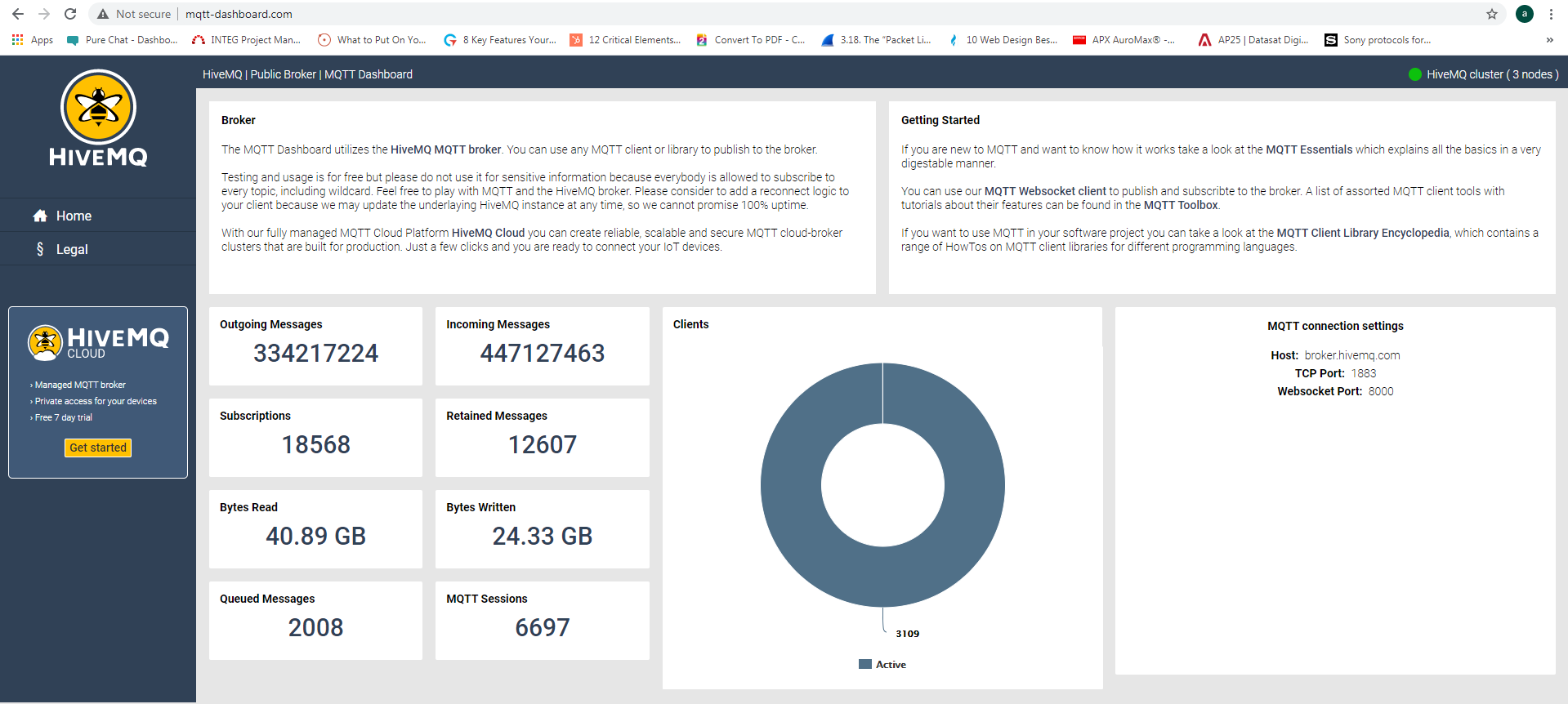Open the HiveMQ MQTT broker link
Viewport: 1568px width, 704px height.
pyautogui.click(x=446, y=149)
